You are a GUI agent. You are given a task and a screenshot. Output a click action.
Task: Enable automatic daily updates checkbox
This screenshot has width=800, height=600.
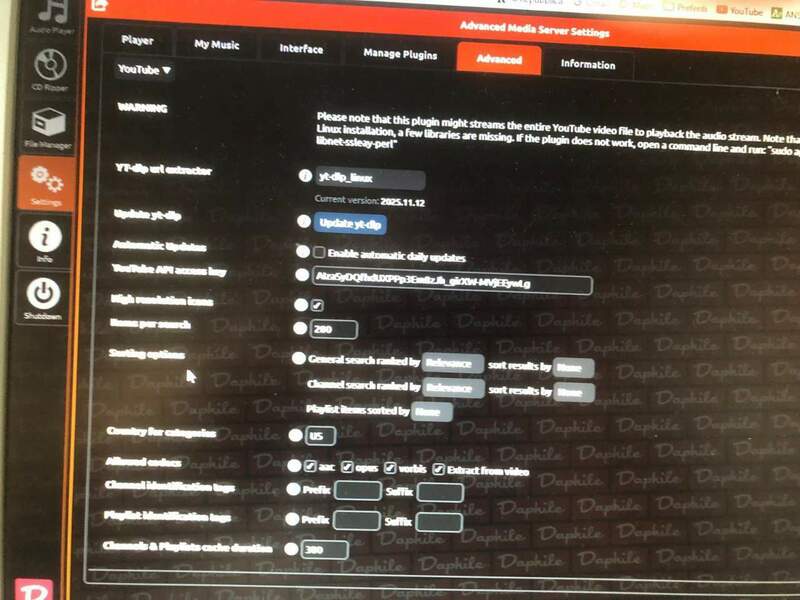point(319,252)
